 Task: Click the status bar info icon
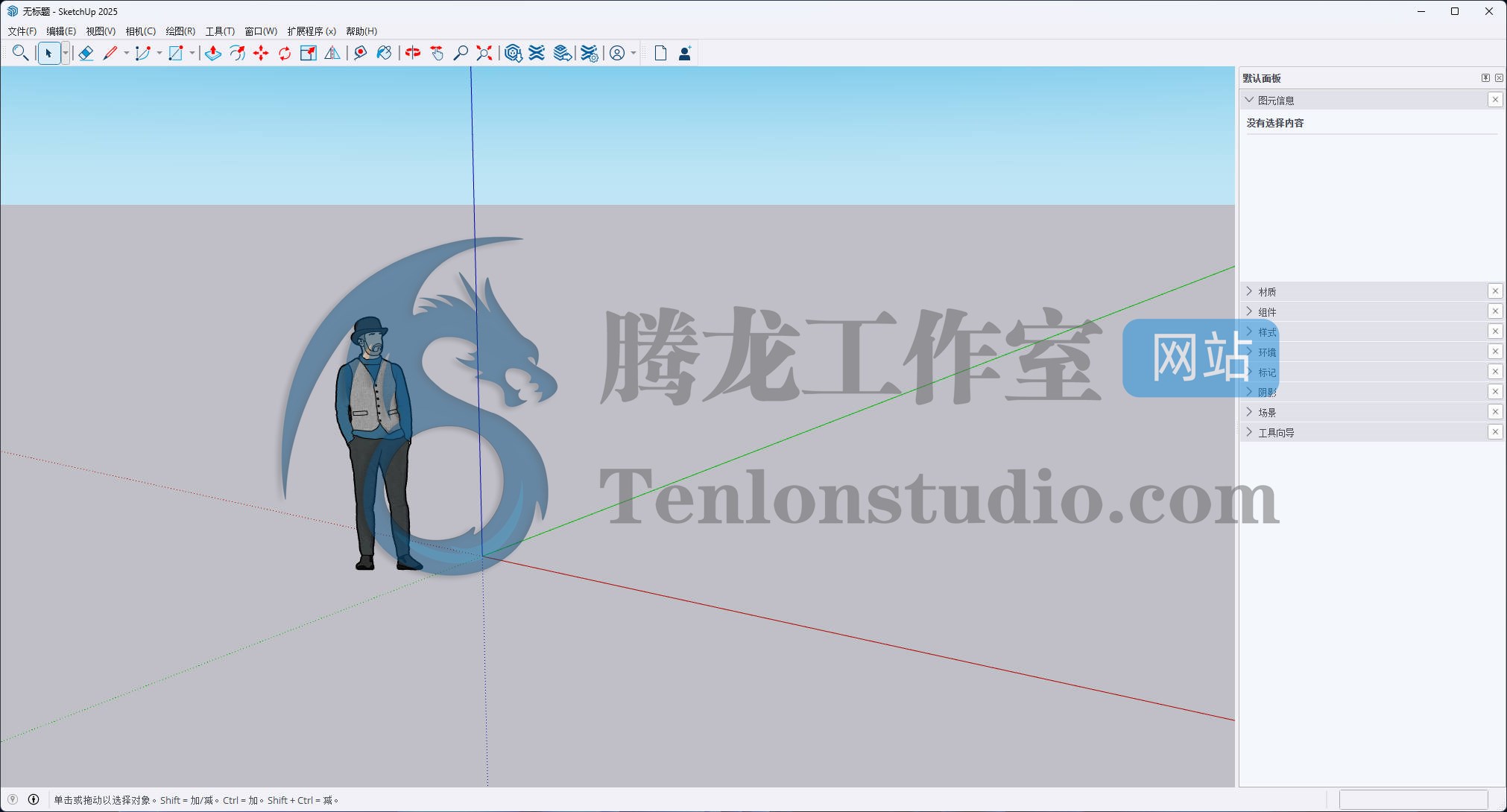click(x=34, y=799)
